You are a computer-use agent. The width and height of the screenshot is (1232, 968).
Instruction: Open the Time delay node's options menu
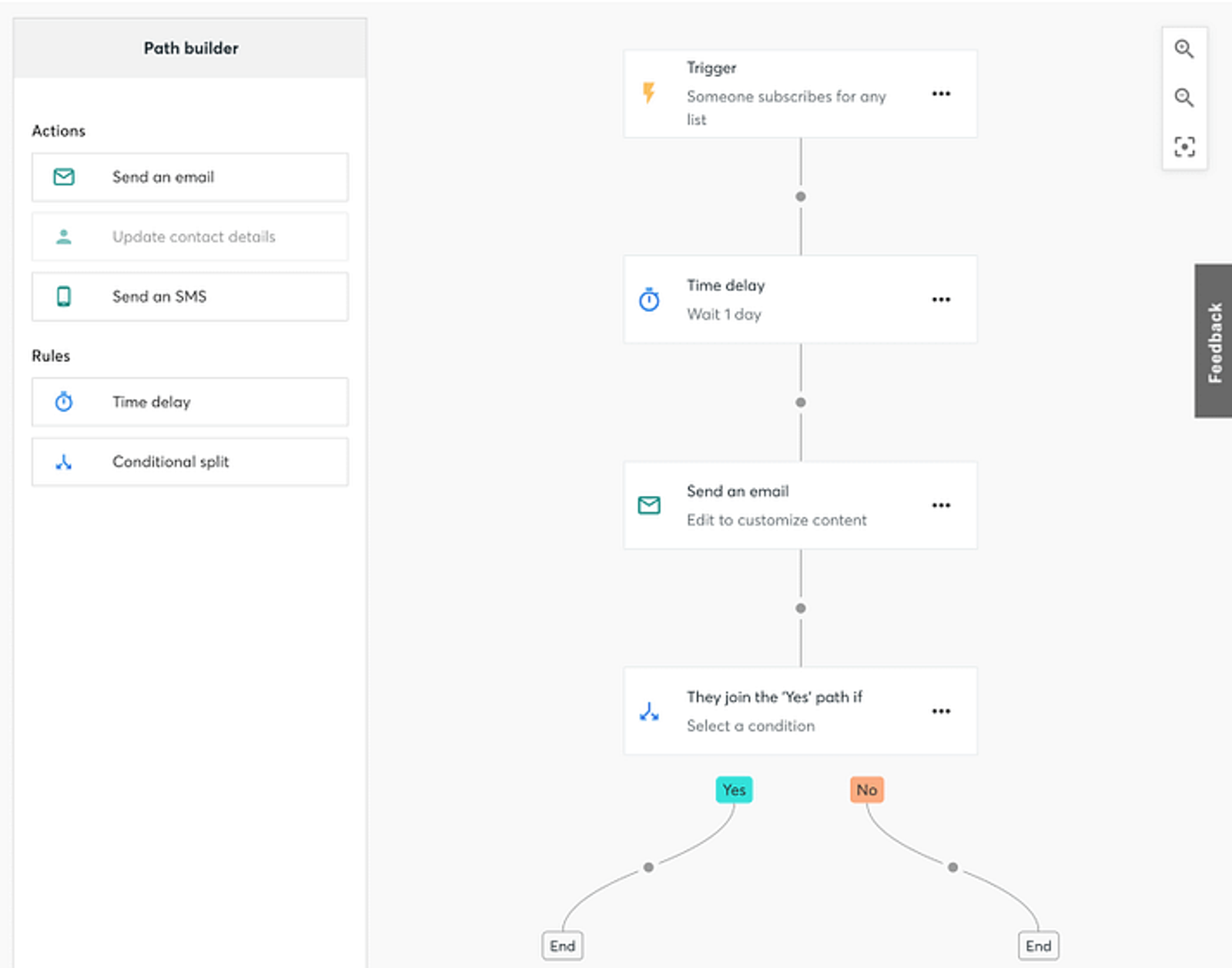click(941, 300)
